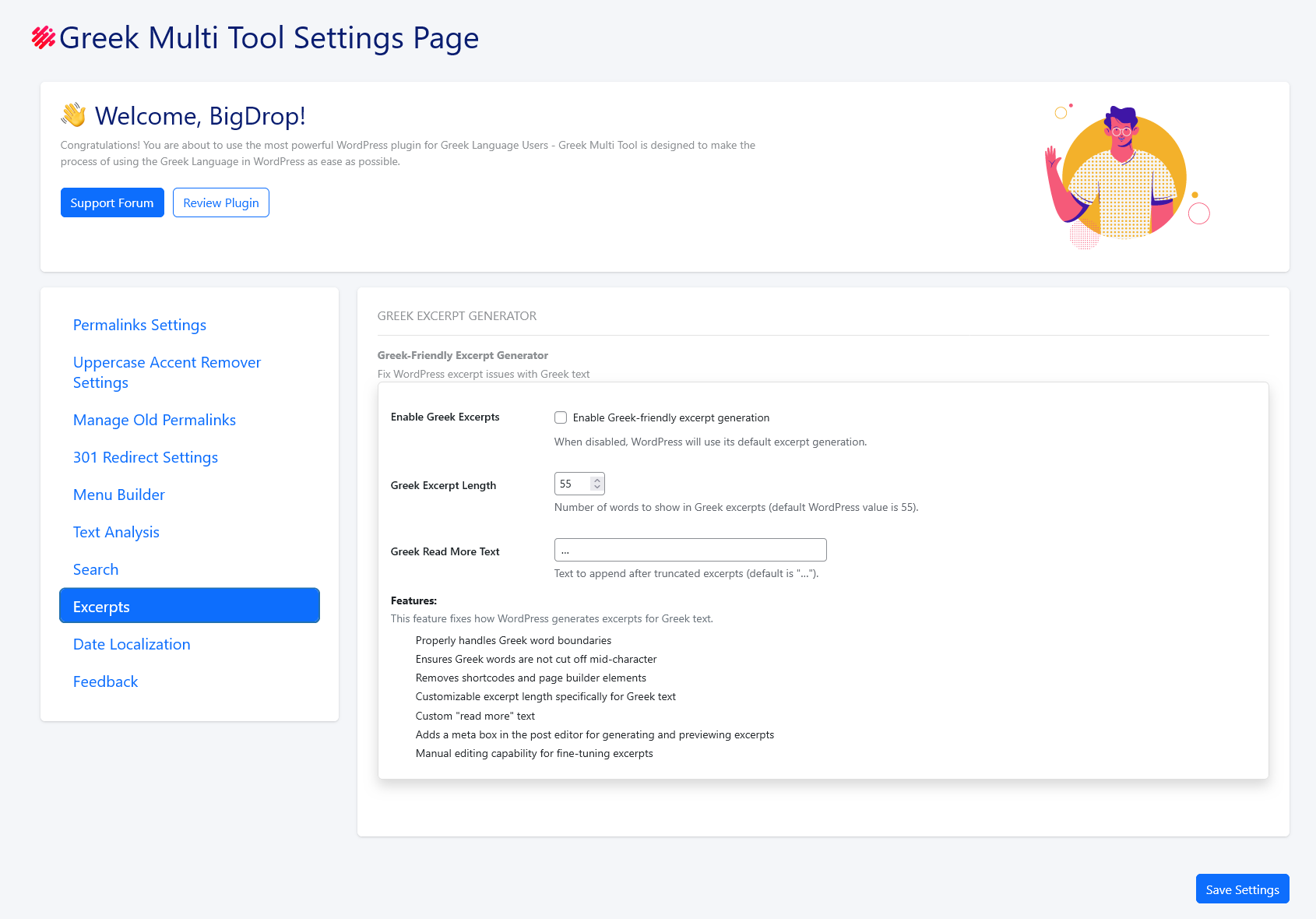Click the Greek Read More Text field
This screenshot has width=1316, height=919.
coord(690,550)
